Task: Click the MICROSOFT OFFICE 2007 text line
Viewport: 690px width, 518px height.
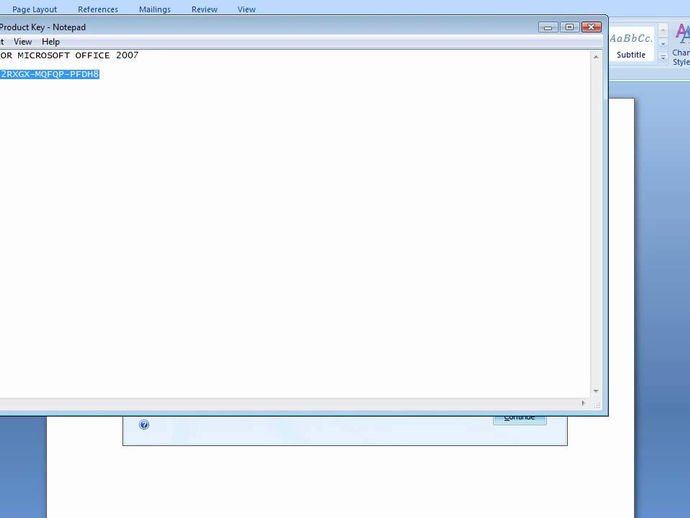Action: point(69,55)
